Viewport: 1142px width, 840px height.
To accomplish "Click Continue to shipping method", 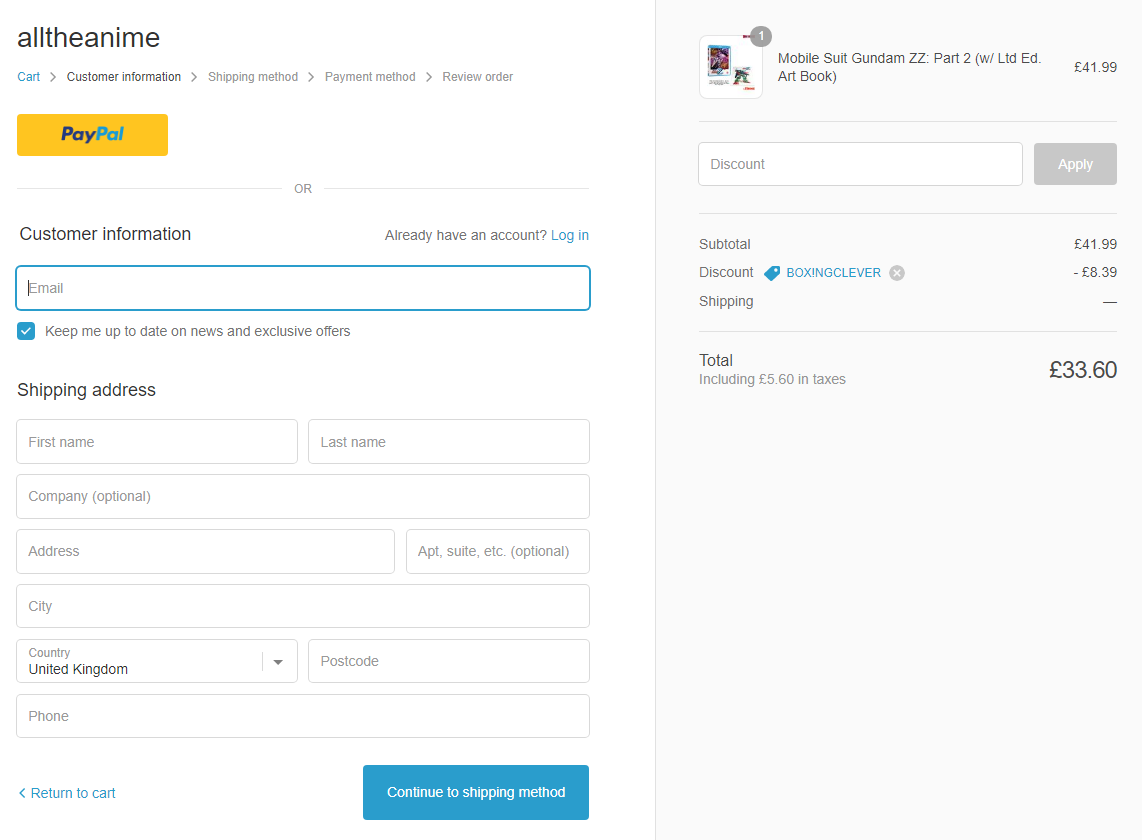I will coord(476,792).
